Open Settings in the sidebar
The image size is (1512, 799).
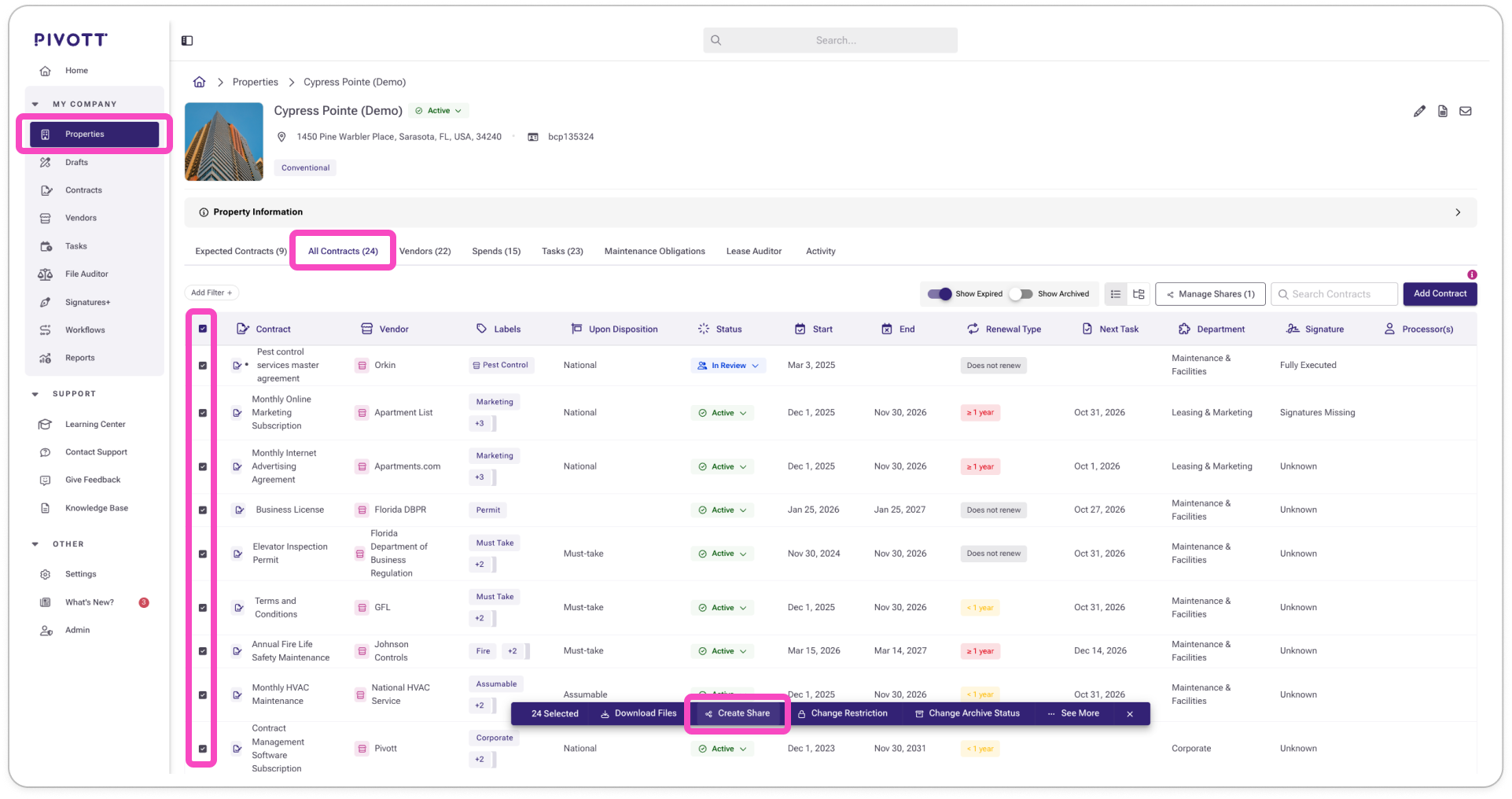[80, 574]
